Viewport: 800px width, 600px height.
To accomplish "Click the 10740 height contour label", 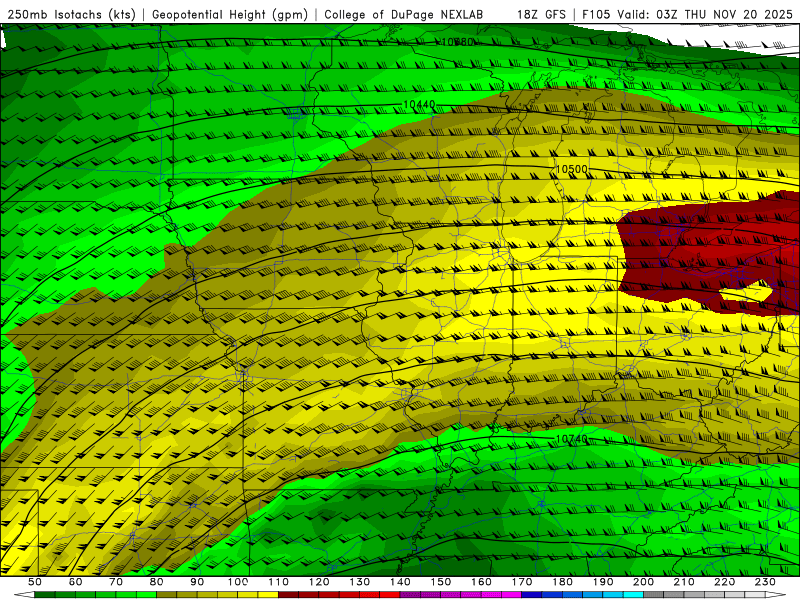I will click(571, 439).
